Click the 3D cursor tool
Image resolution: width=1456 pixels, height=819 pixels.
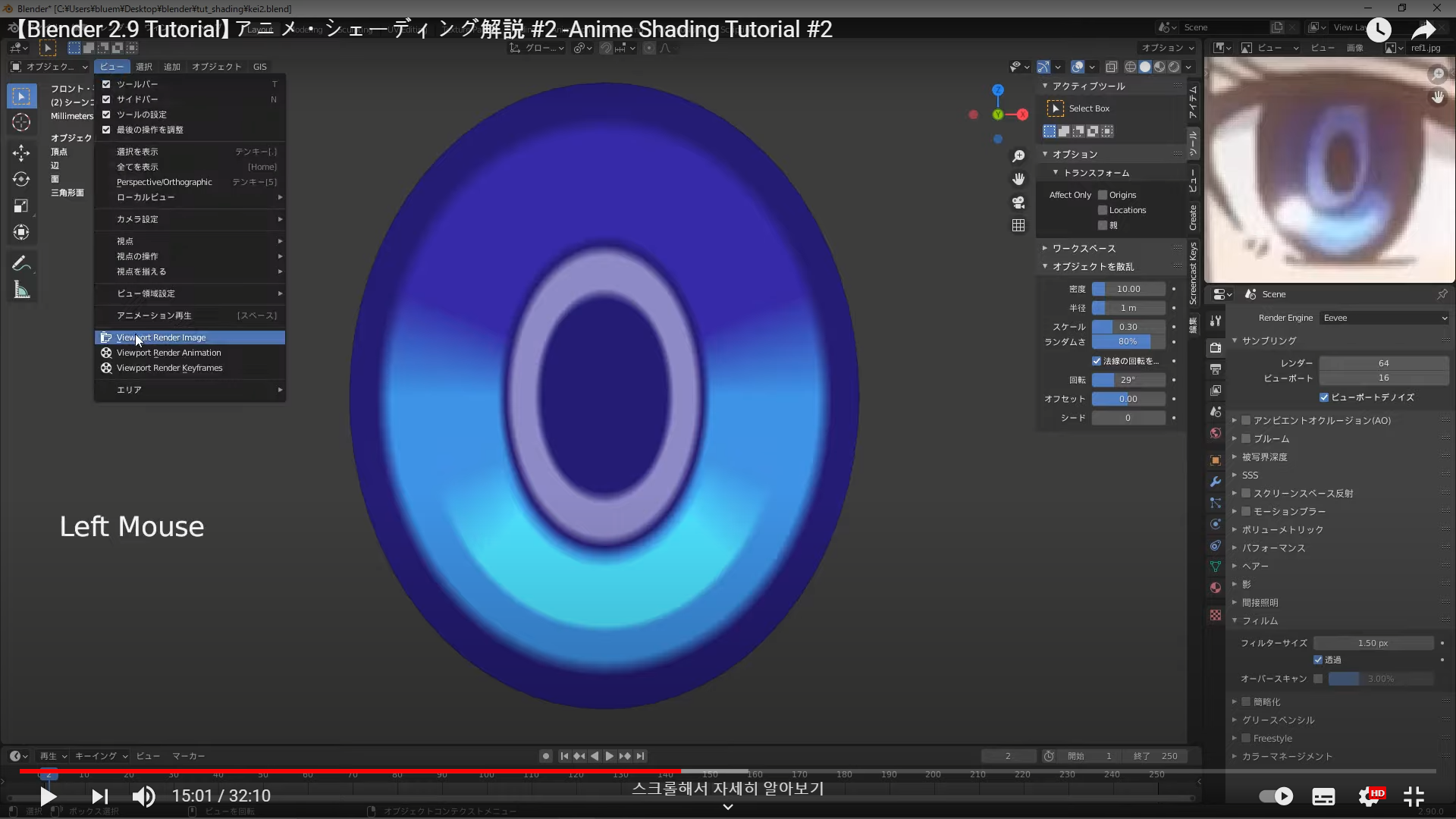[21, 122]
